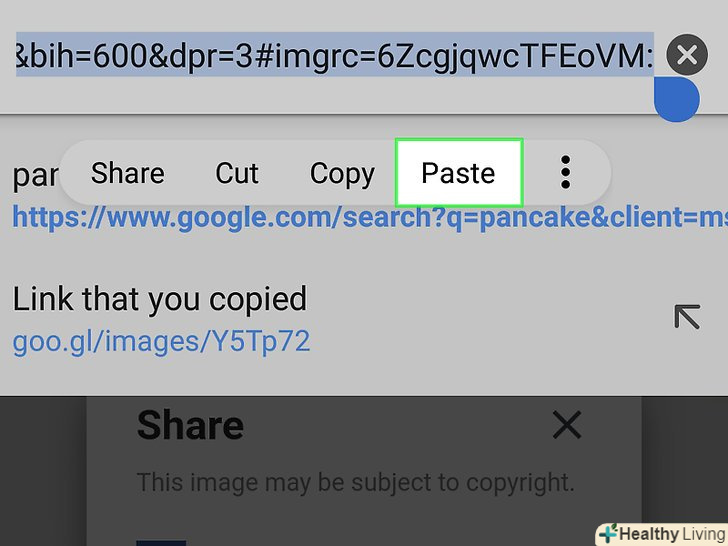The image size is (728, 546).
Task: Tap the dark thumbnail below copyright notice
Action: (161, 543)
